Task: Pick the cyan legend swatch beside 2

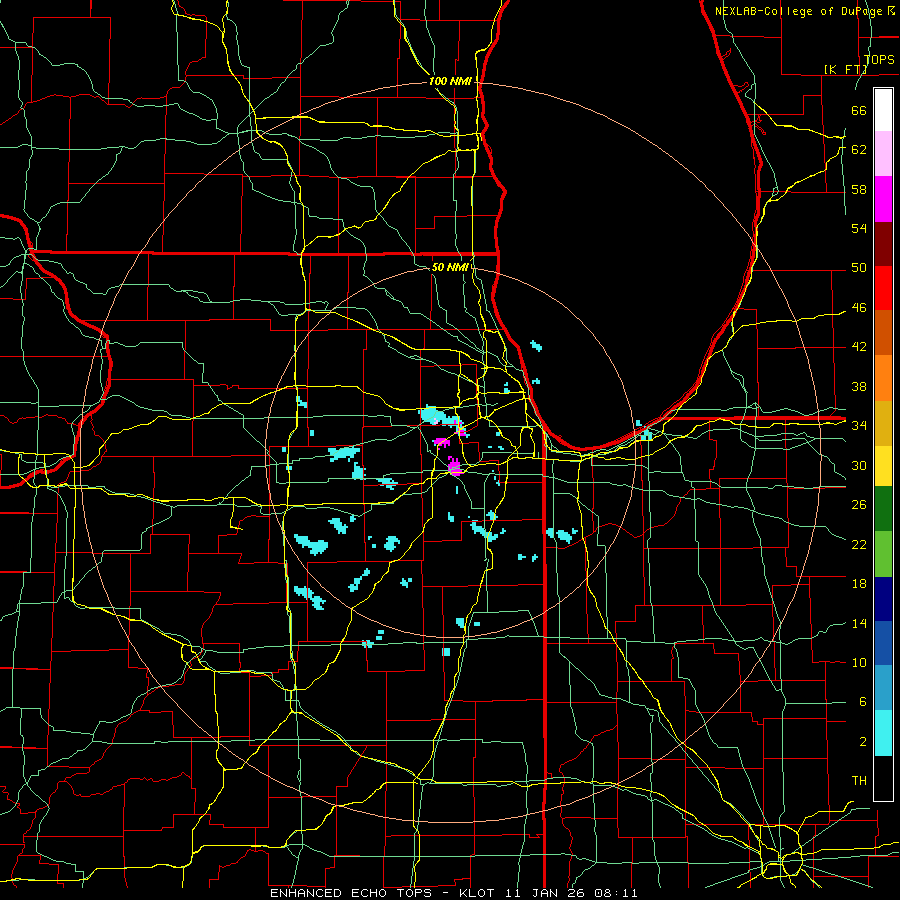Action: click(883, 732)
